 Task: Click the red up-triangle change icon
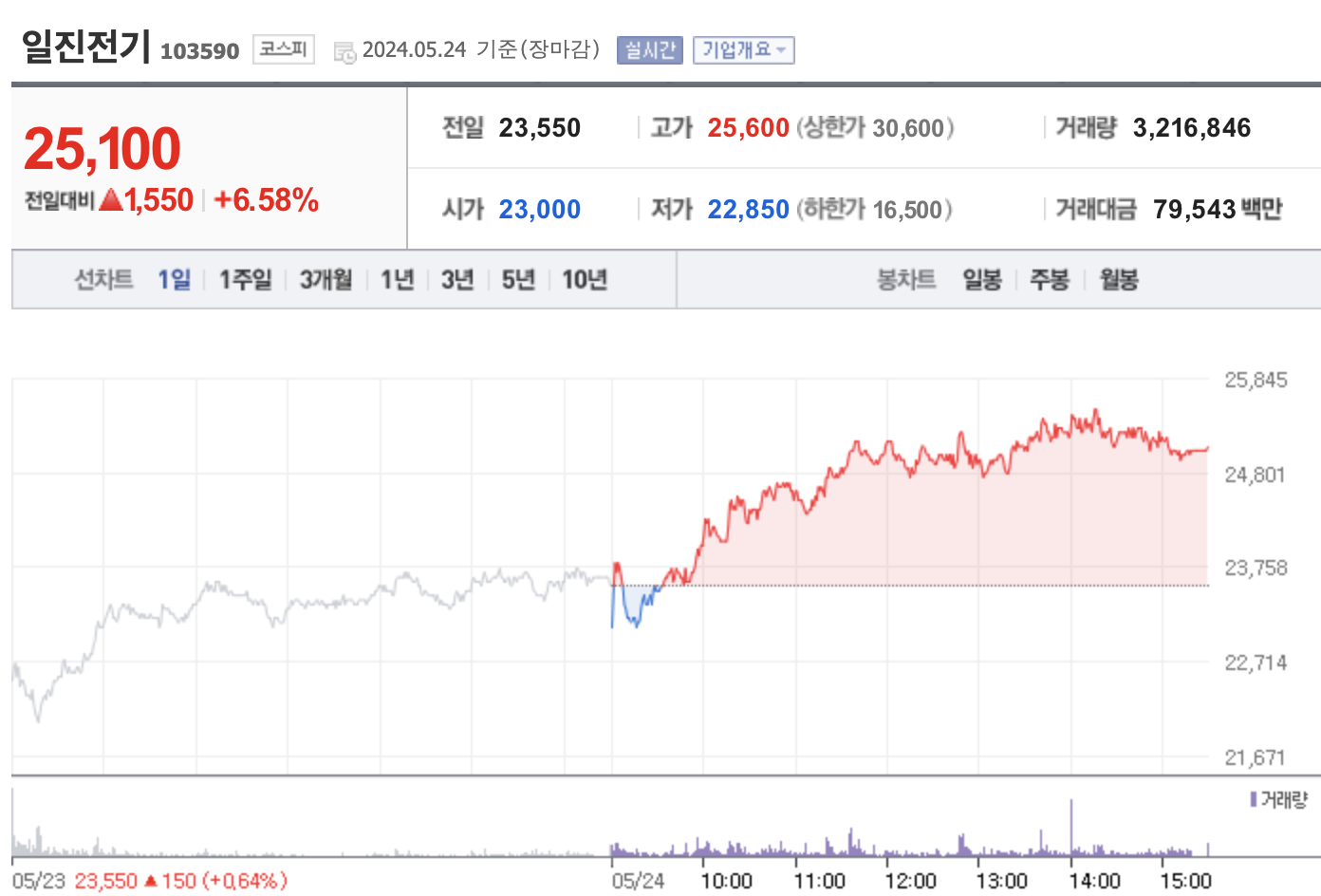(111, 199)
